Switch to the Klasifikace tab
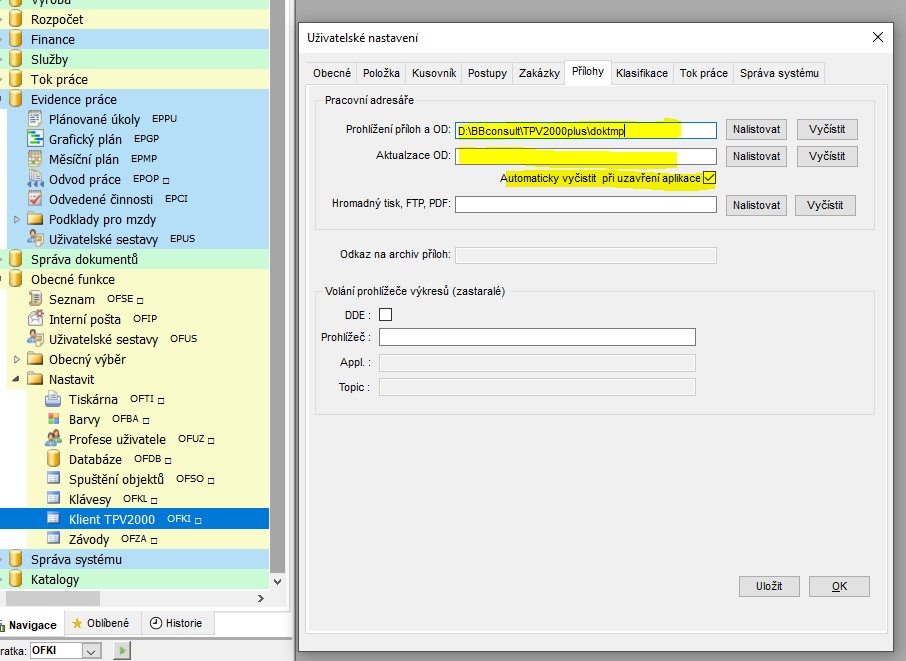 [x=641, y=73]
